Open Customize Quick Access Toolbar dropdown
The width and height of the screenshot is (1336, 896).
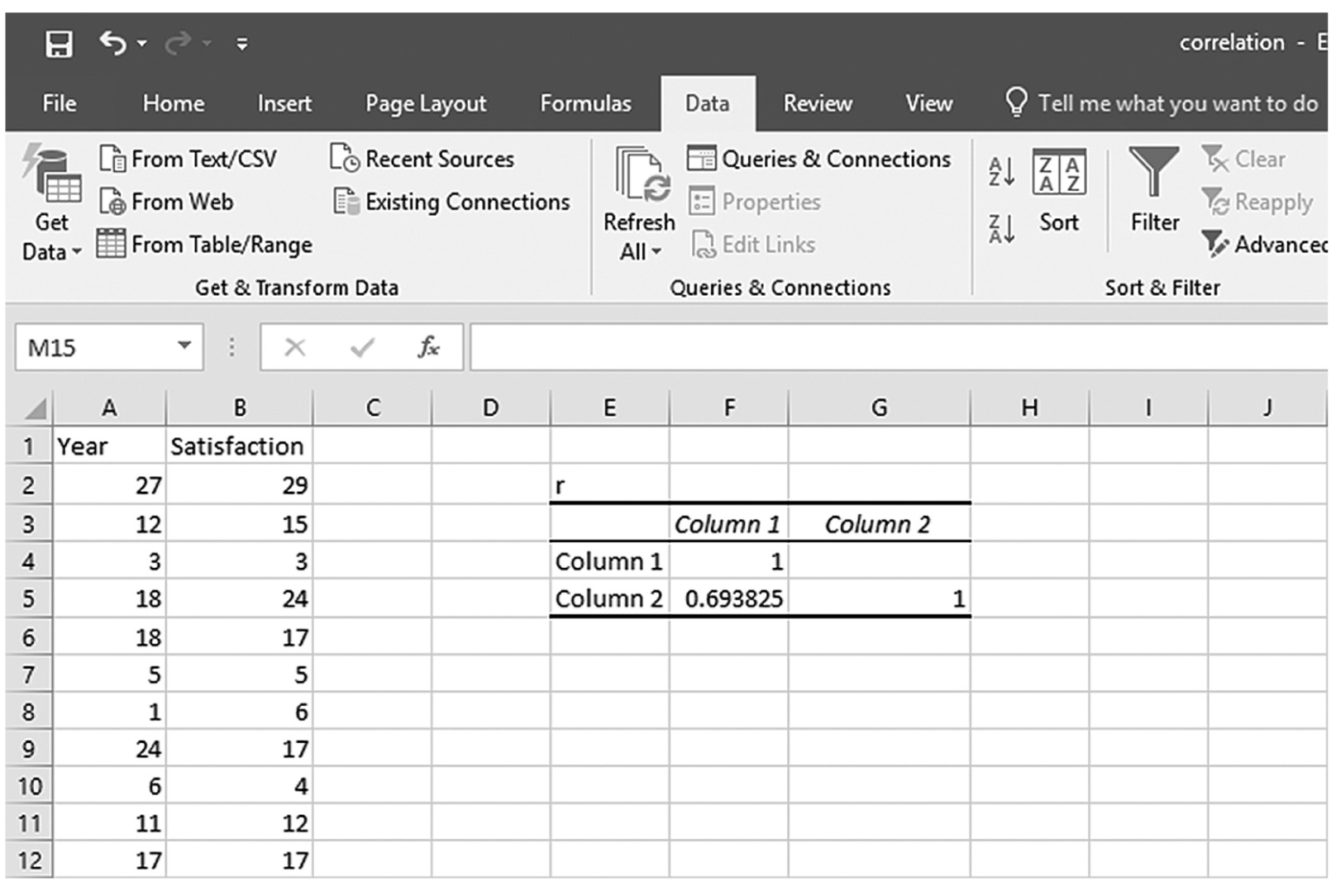242,44
